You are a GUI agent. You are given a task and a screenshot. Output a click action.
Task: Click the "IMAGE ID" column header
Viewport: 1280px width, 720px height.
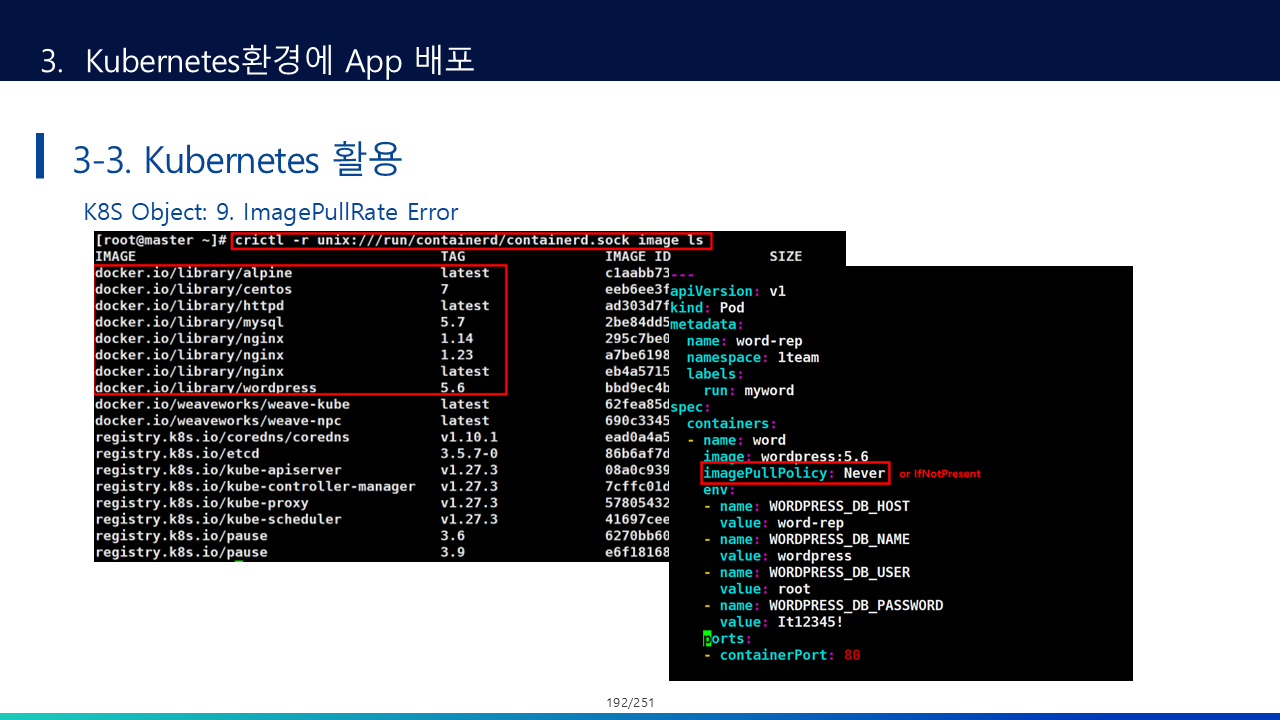tap(638, 257)
